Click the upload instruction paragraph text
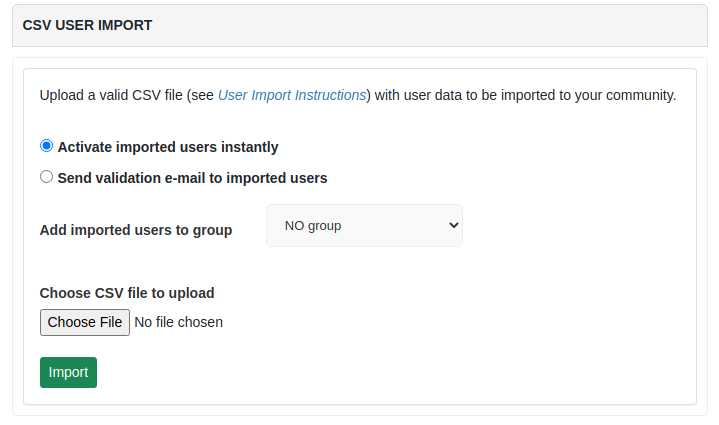Screen dimensions: 719x425 [x=358, y=95]
